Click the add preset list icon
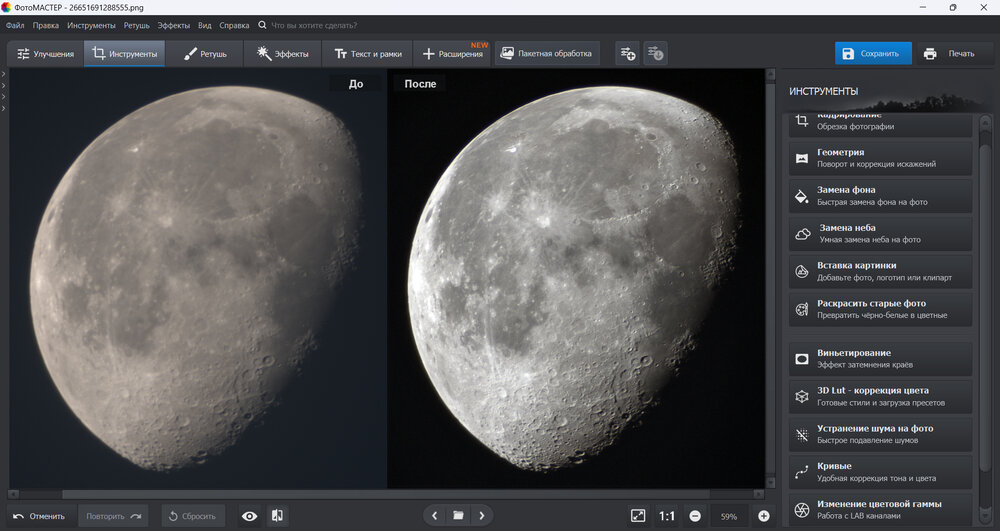Viewport: 1000px width, 531px height. (x=627, y=53)
